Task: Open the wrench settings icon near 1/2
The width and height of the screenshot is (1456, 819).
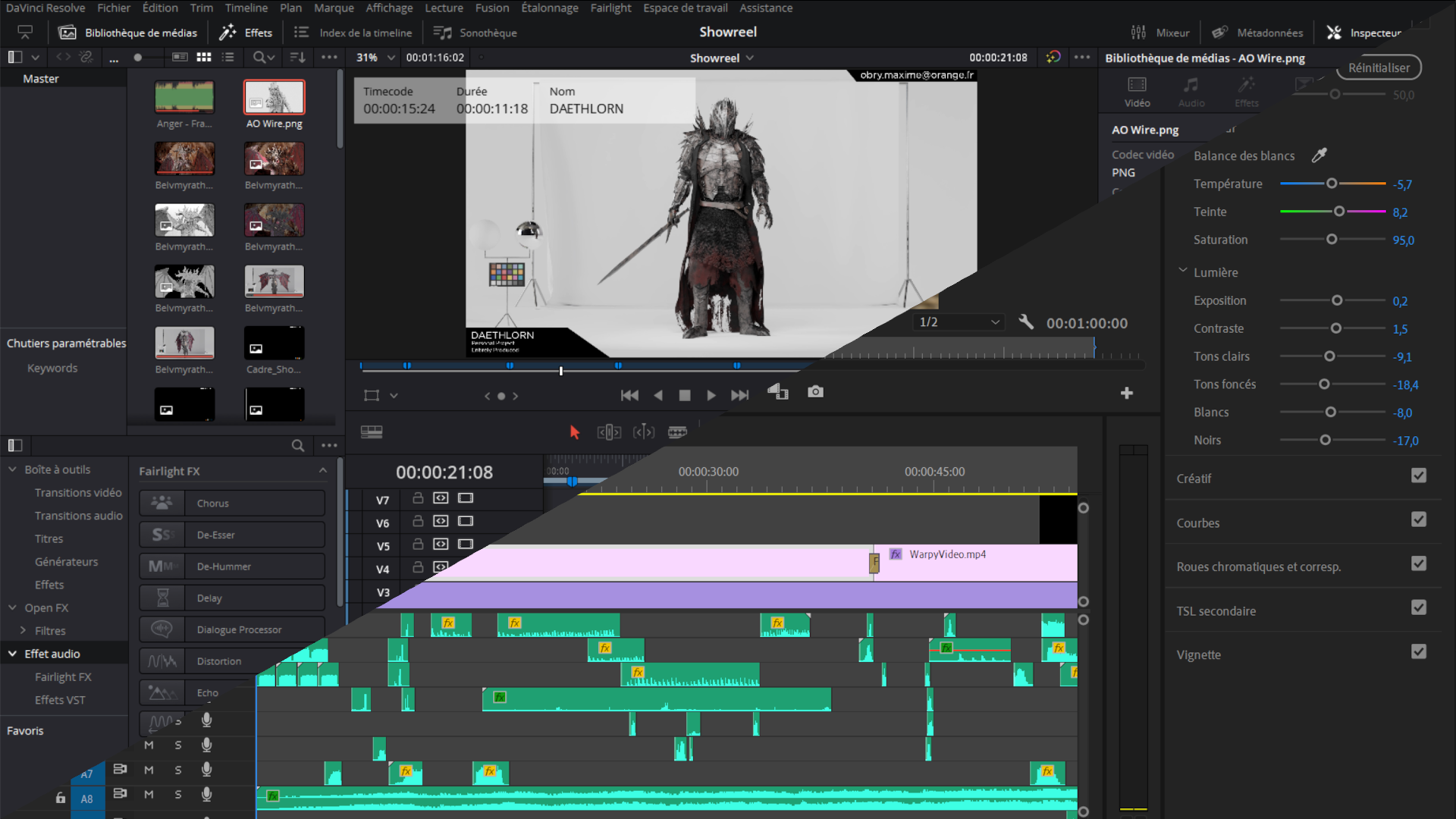Action: (1025, 322)
